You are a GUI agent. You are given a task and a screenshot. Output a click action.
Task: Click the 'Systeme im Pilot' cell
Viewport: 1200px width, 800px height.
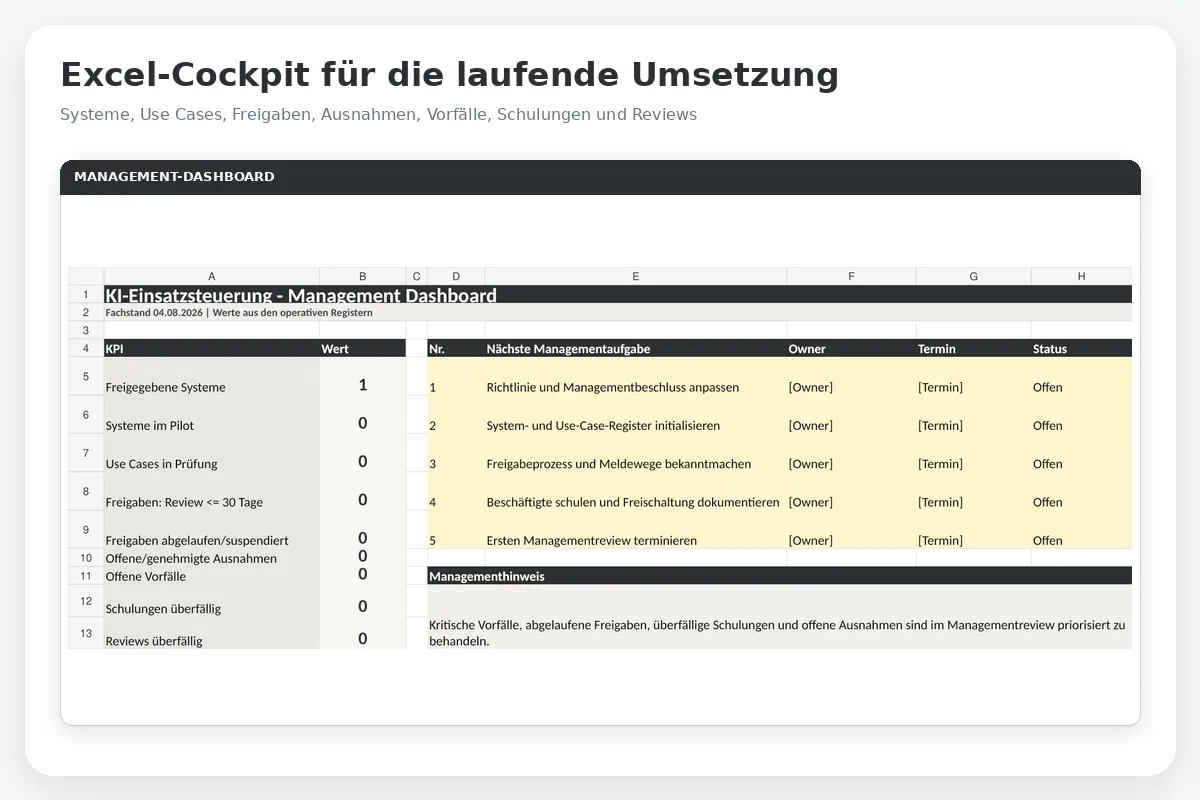click(211, 414)
